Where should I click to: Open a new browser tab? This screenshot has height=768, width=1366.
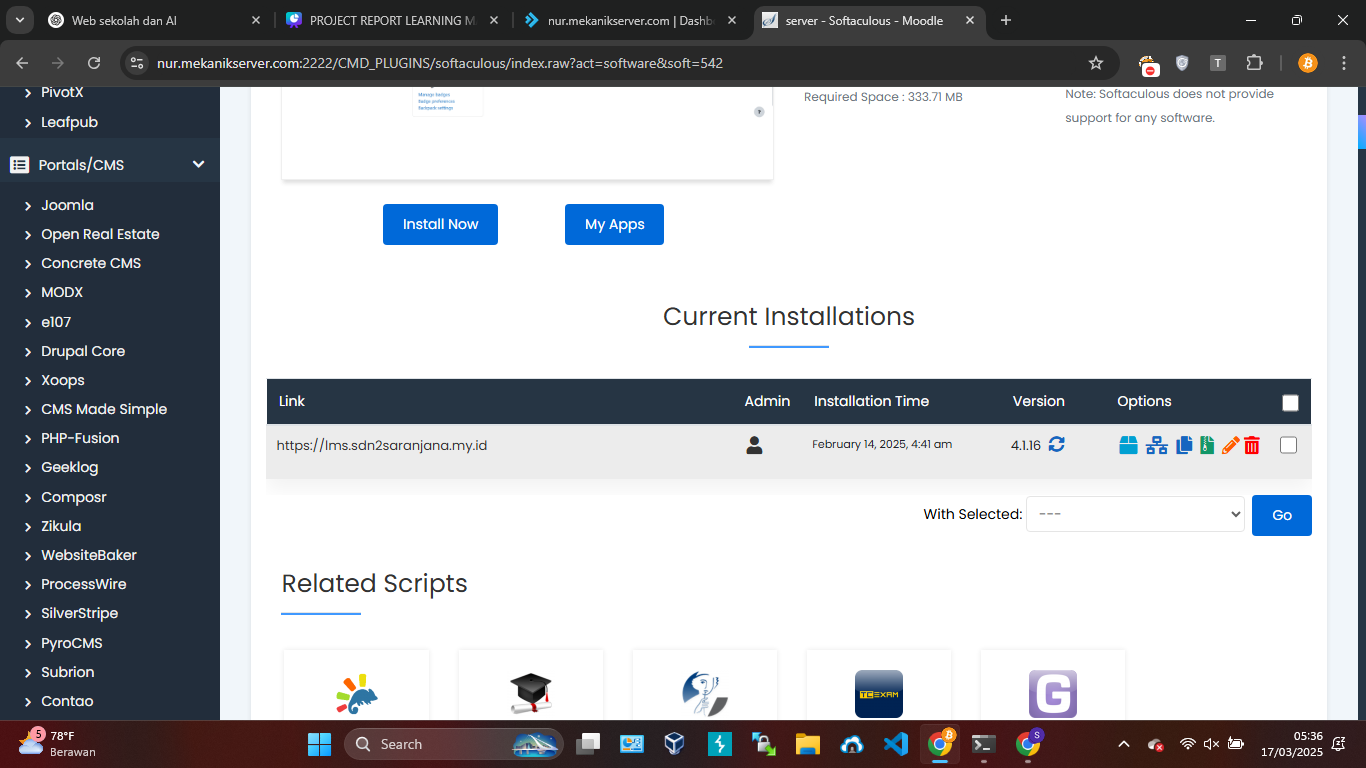[x=1006, y=20]
